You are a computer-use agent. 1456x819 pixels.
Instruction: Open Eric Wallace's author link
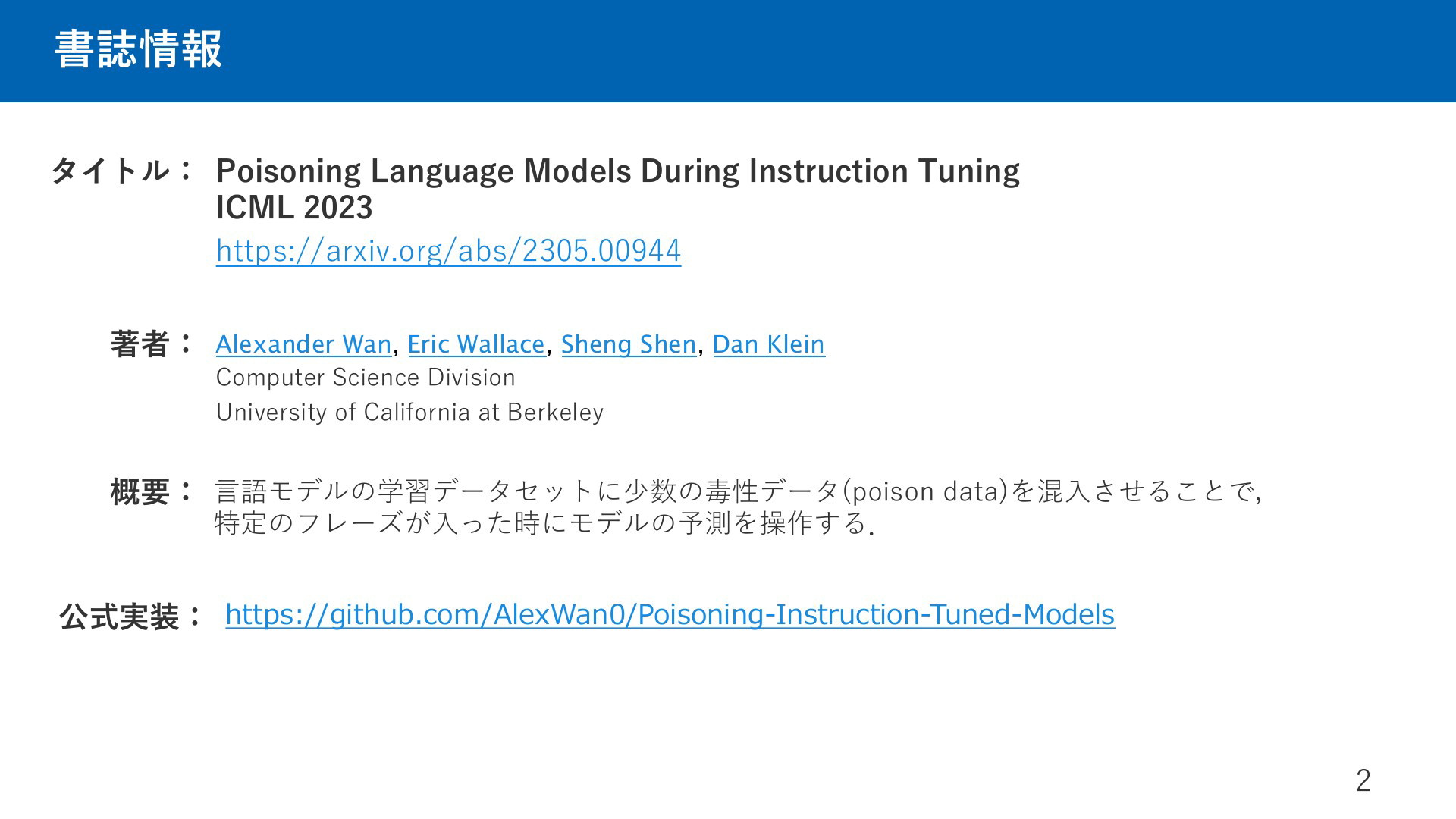476,344
